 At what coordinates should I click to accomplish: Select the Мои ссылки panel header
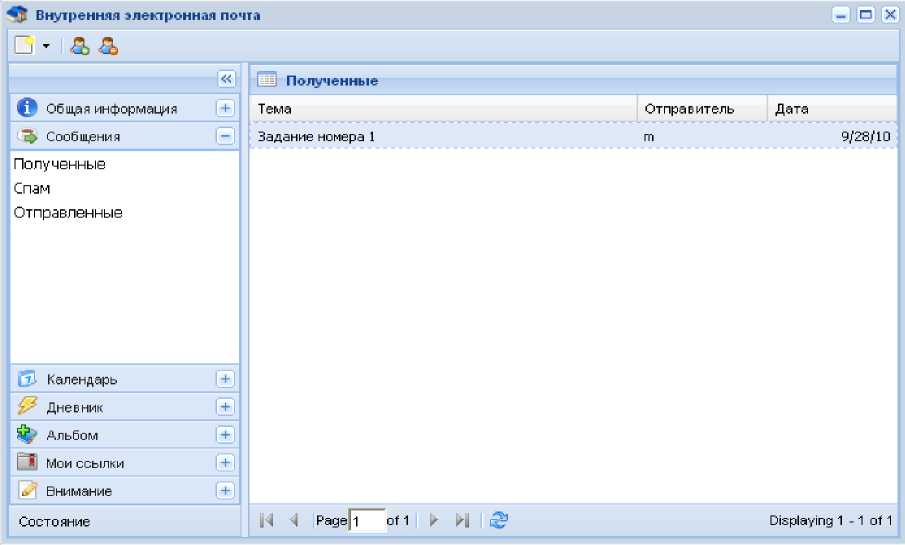[x=125, y=462]
